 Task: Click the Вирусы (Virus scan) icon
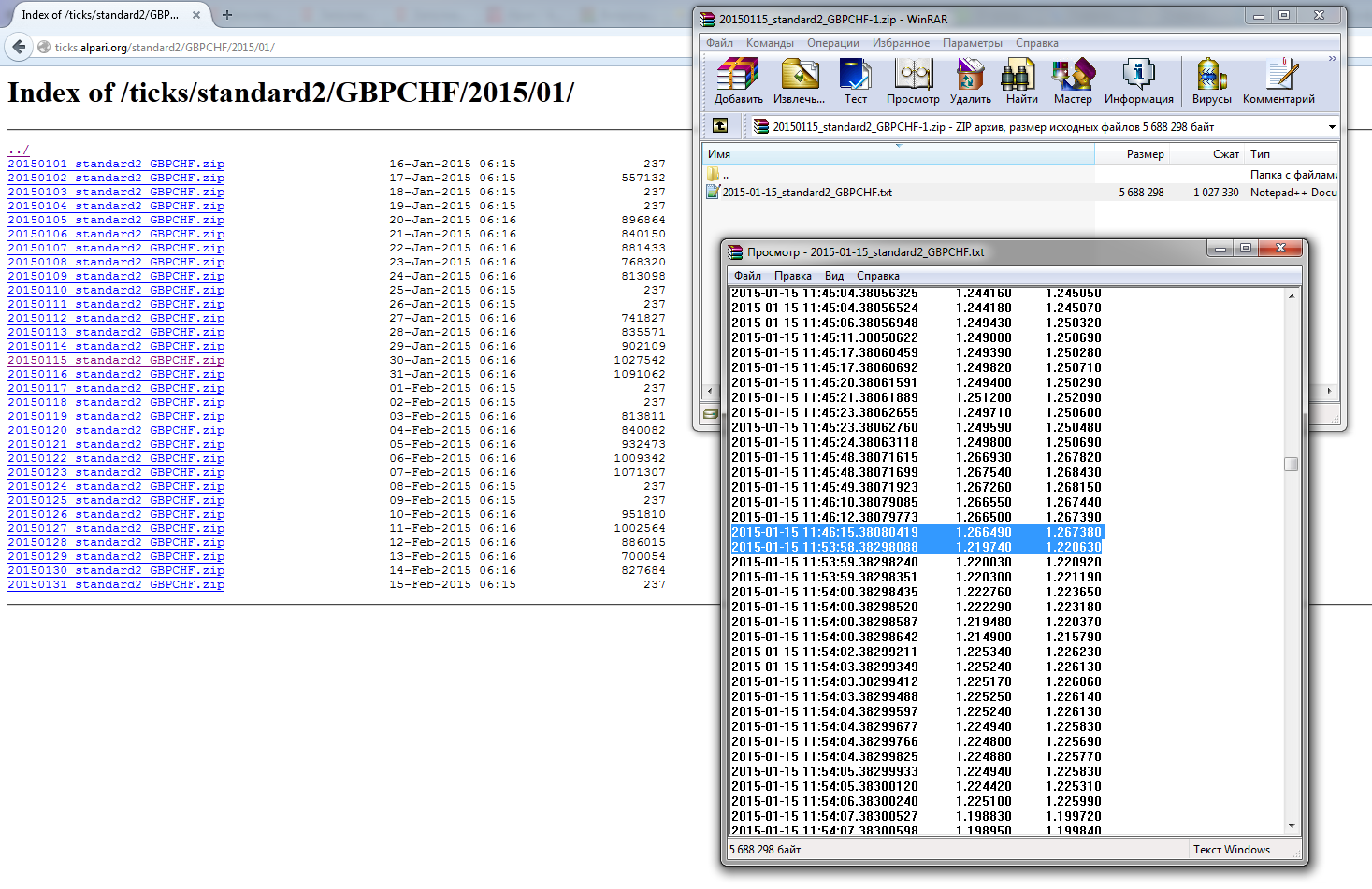click(1211, 80)
